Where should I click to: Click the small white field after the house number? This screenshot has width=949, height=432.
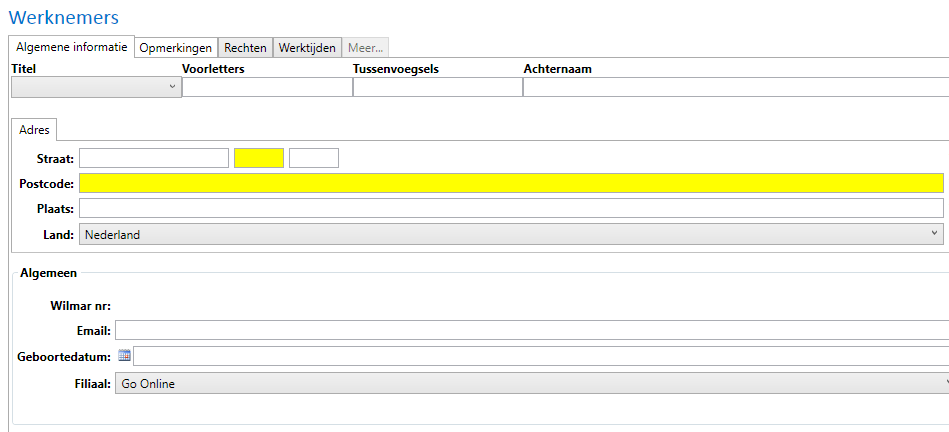click(x=314, y=158)
